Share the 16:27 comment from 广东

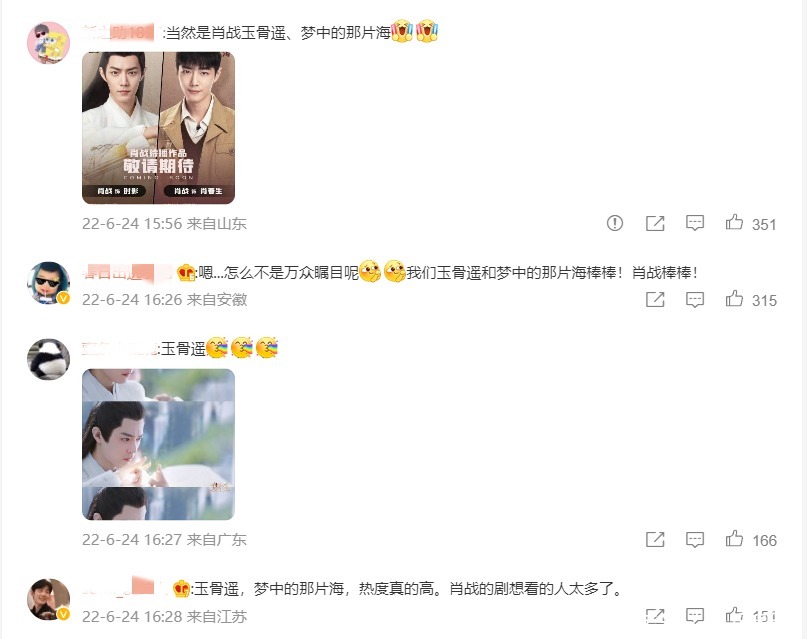coord(655,539)
